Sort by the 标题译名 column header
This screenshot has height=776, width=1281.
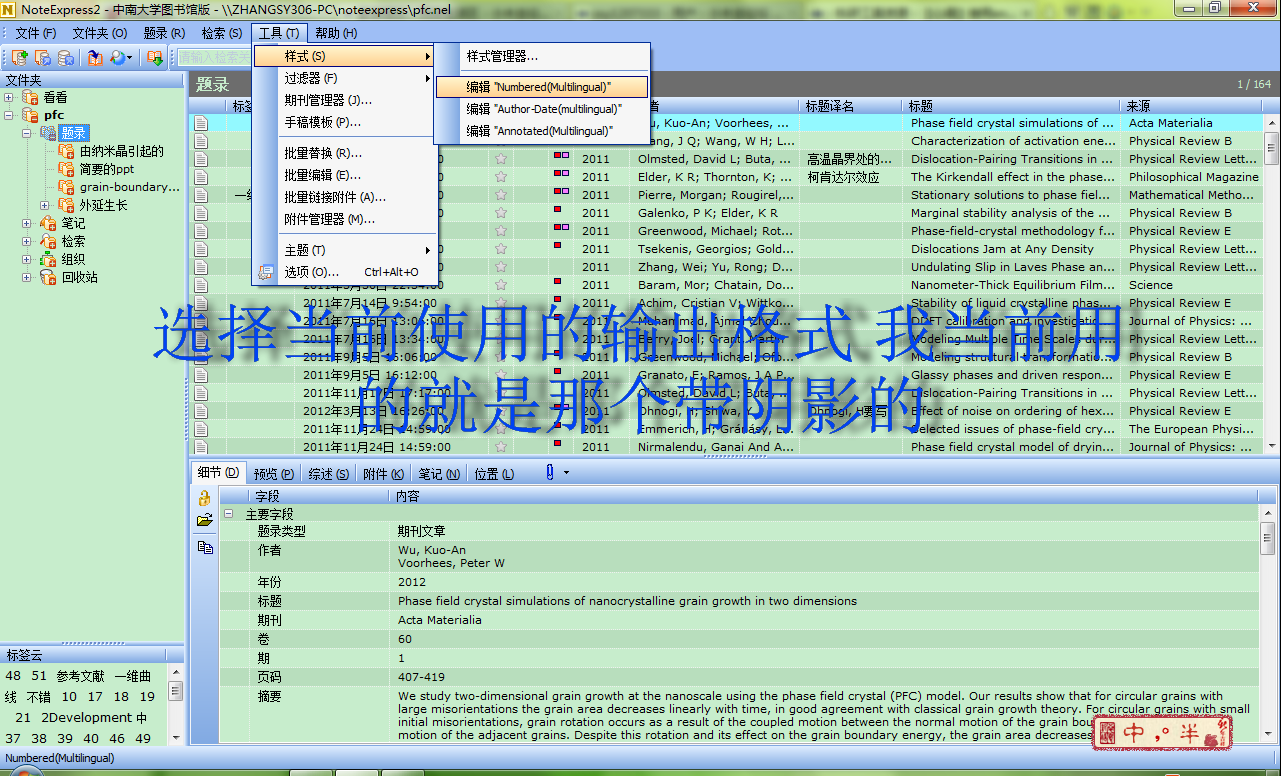click(851, 106)
